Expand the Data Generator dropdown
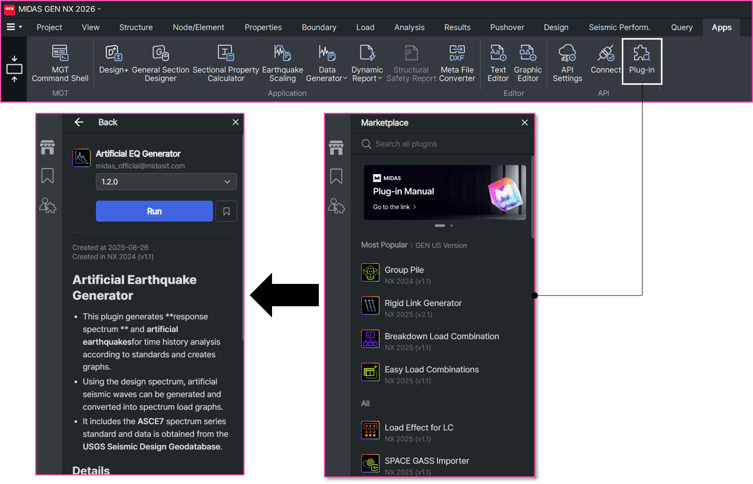 [327, 62]
